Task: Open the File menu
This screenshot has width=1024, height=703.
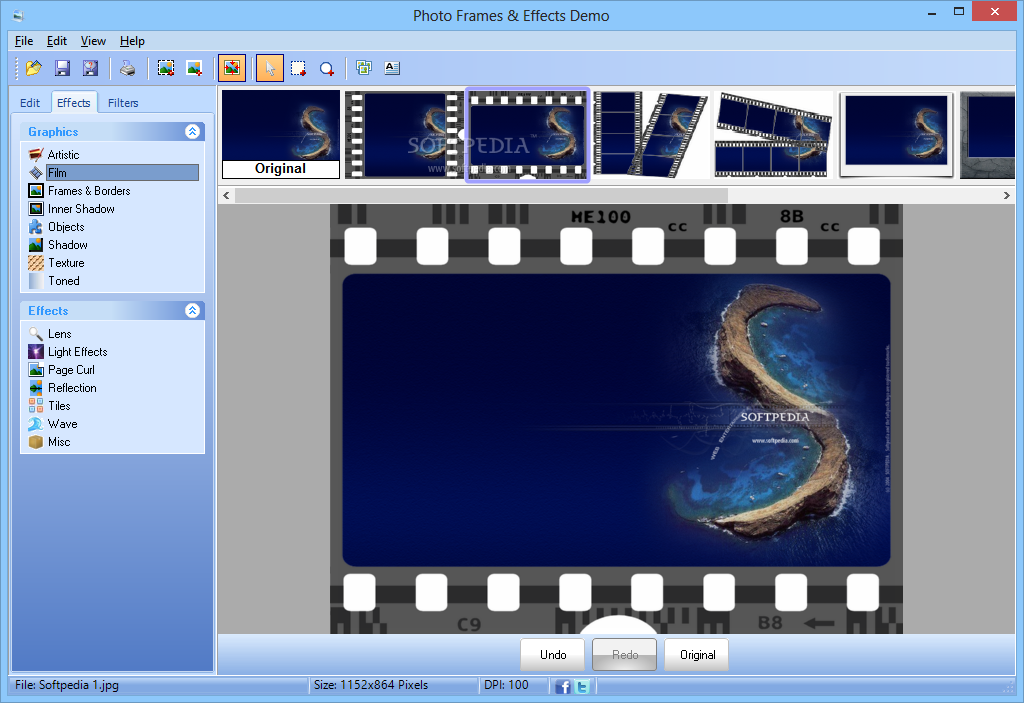Action: tap(24, 41)
